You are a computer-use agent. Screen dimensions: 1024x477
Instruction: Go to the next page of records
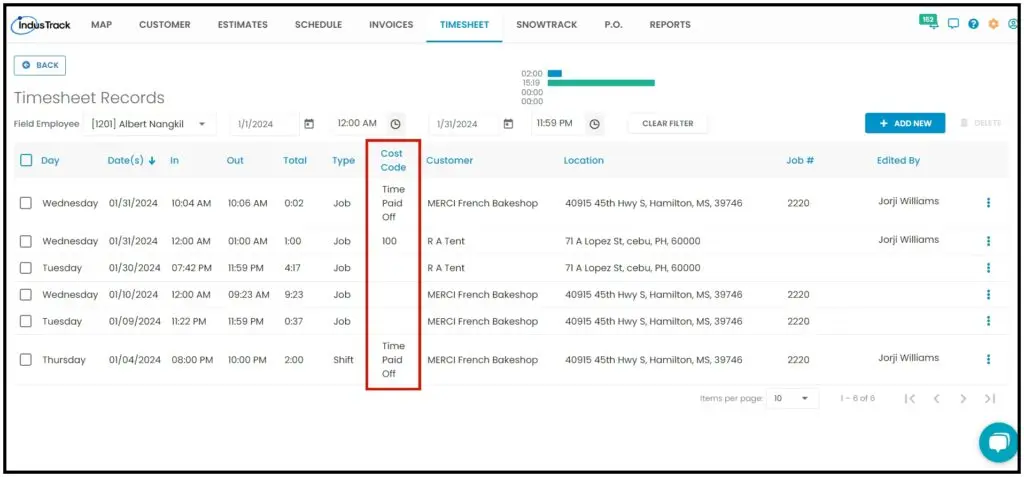(x=963, y=399)
